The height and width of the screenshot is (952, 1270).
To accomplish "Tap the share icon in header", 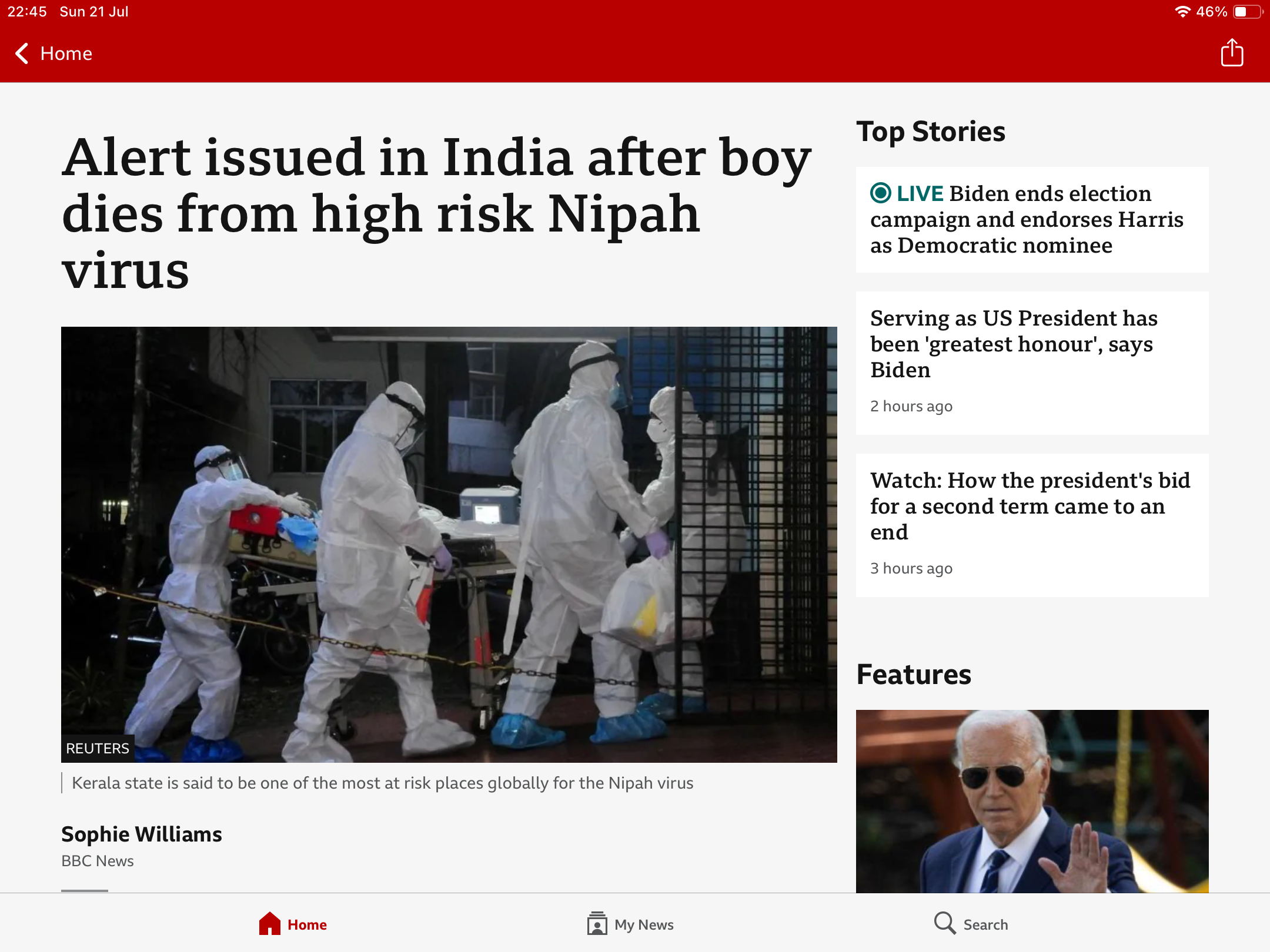I will [1232, 53].
